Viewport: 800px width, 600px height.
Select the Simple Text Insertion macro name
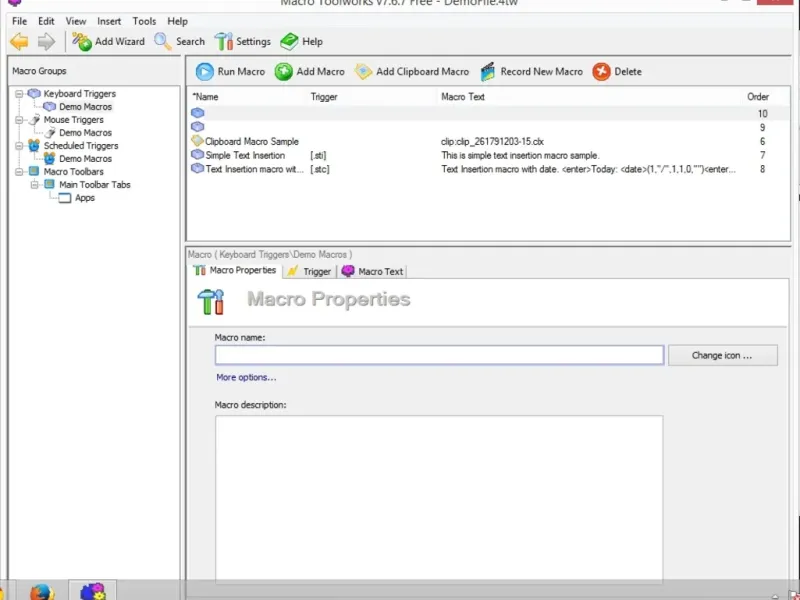point(245,155)
